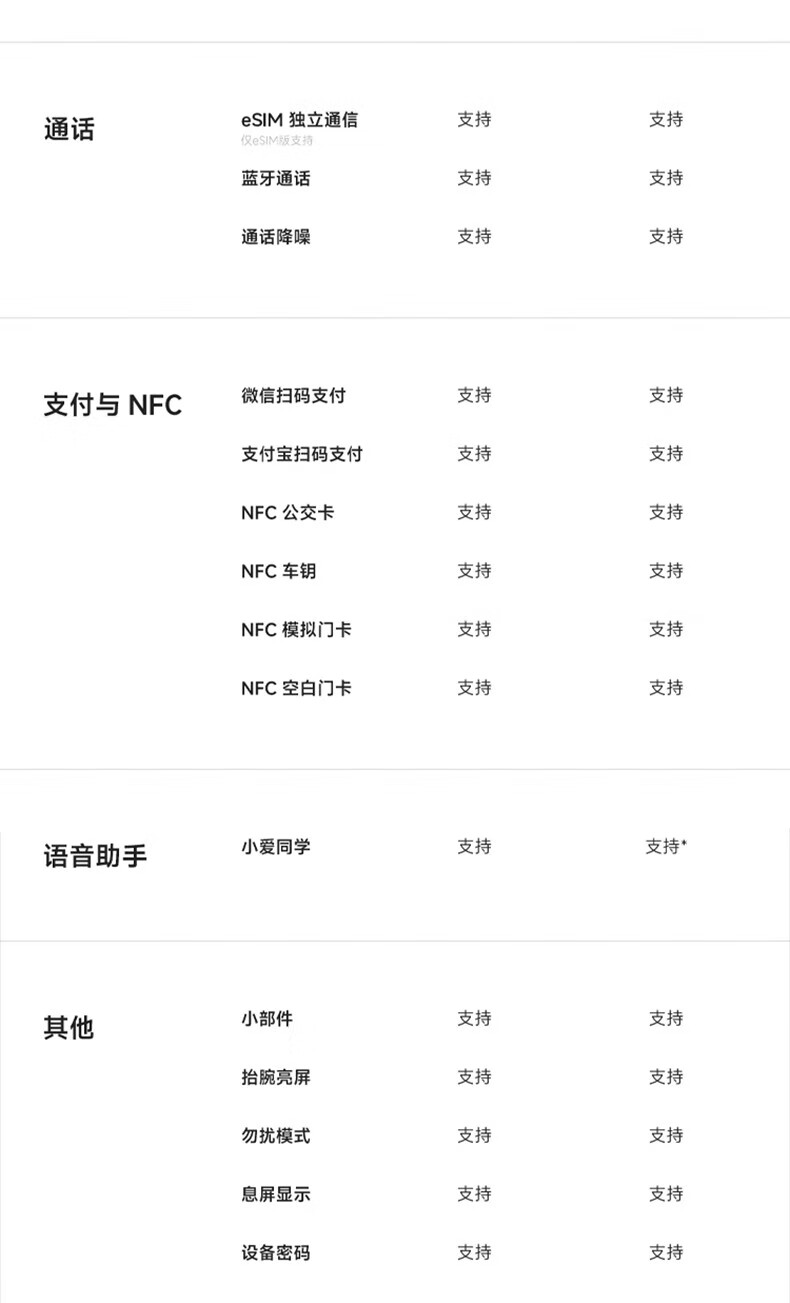Select the 小爱同学 feature label
790x1303 pixels.
pyautogui.click(x=276, y=847)
